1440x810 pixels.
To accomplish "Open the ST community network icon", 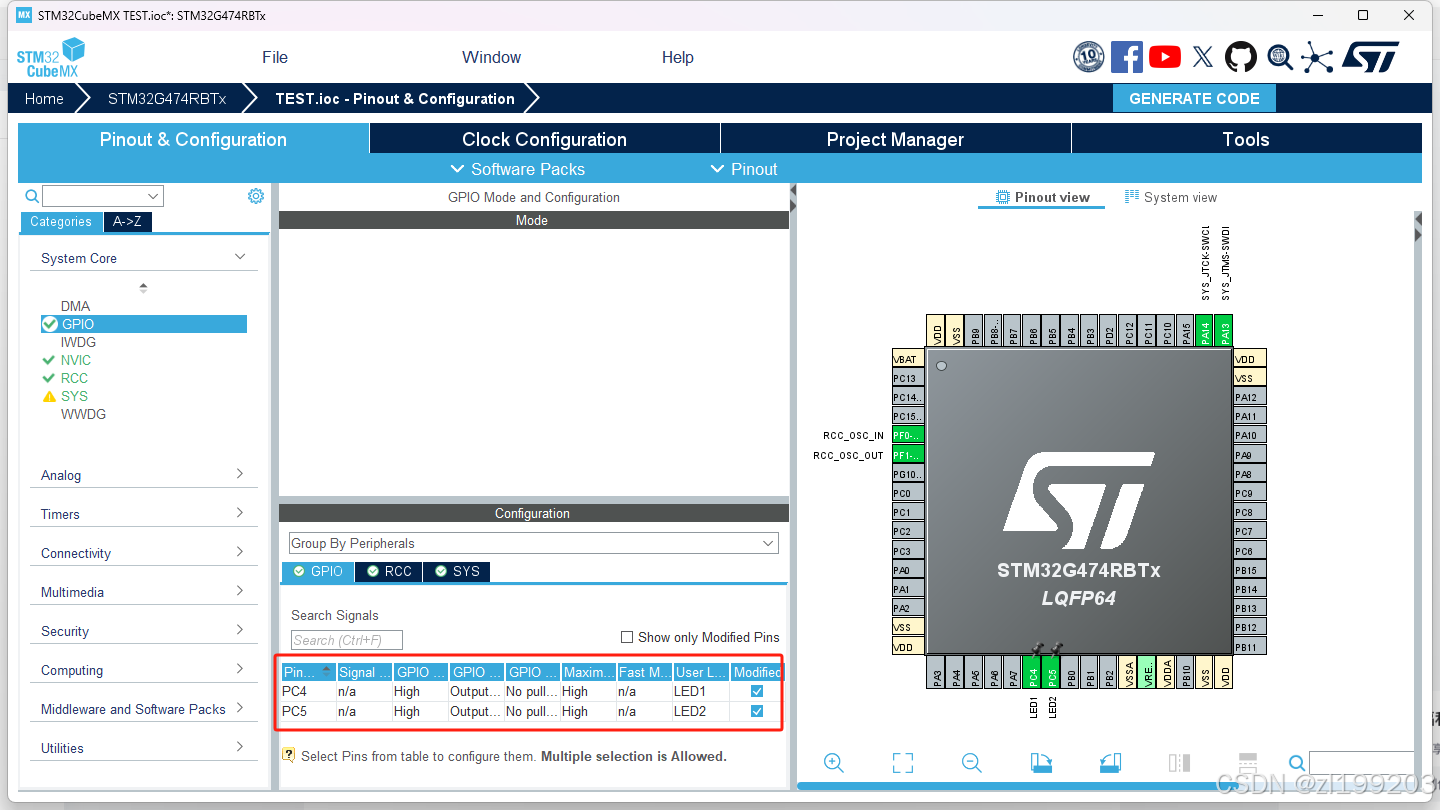I will pyautogui.click(x=1318, y=57).
